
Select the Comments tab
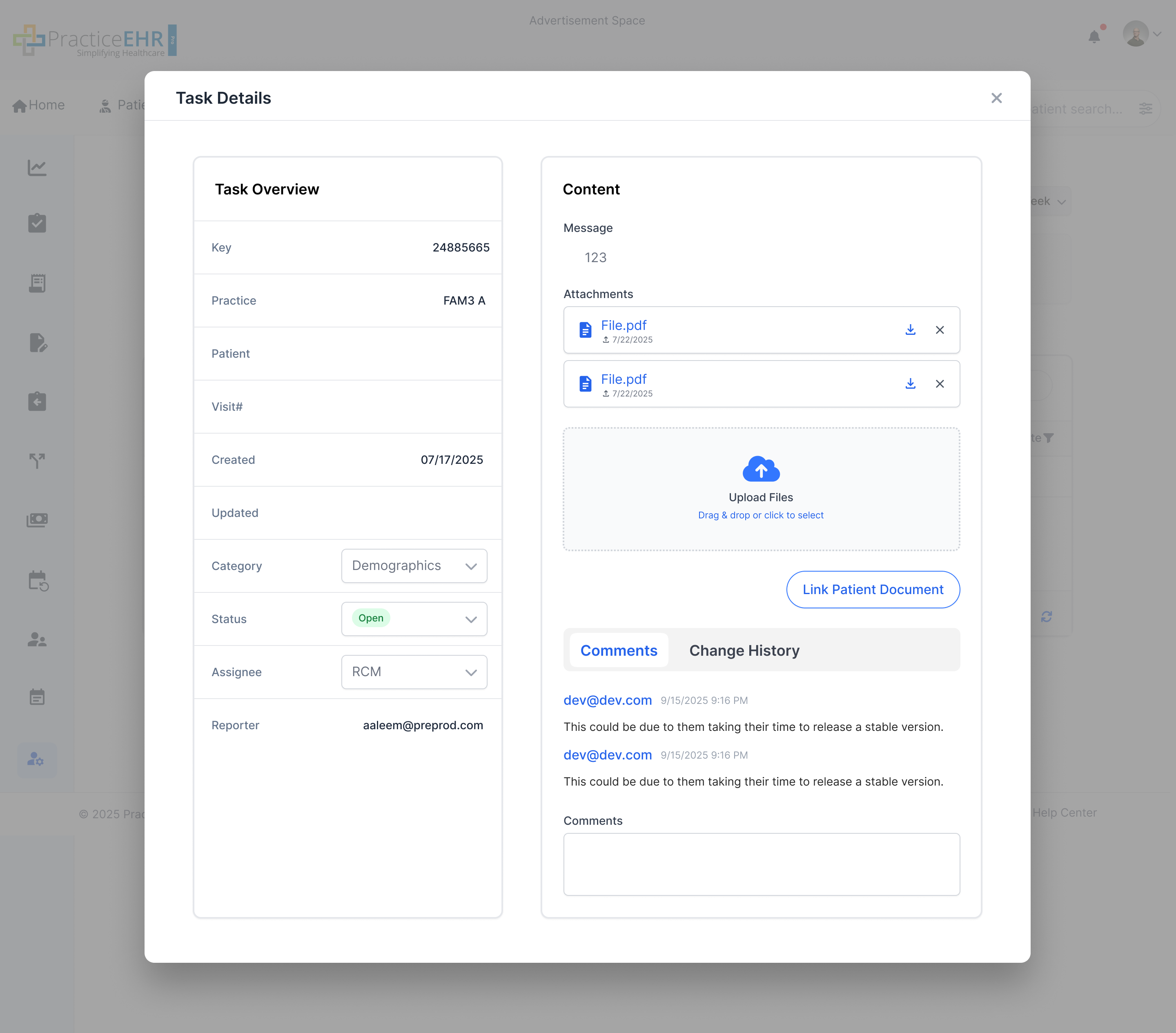click(x=619, y=650)
